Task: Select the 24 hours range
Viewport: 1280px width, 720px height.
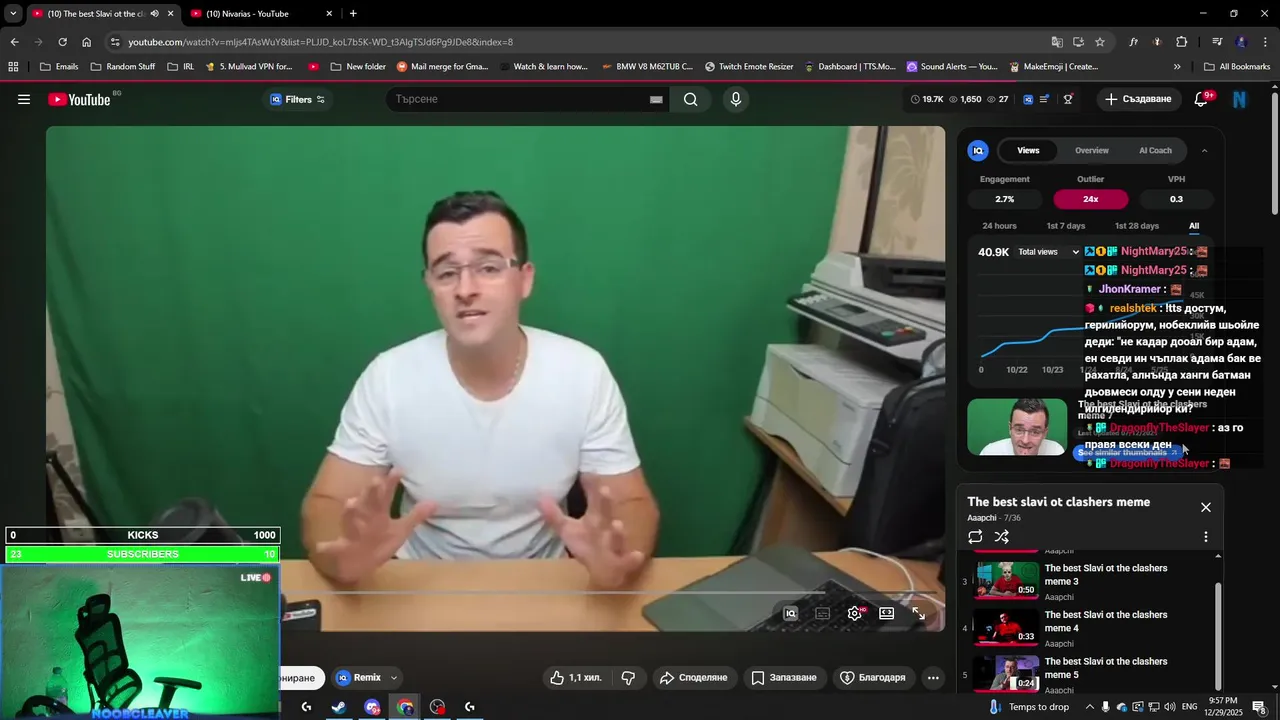Action: (x=999, y=226)
